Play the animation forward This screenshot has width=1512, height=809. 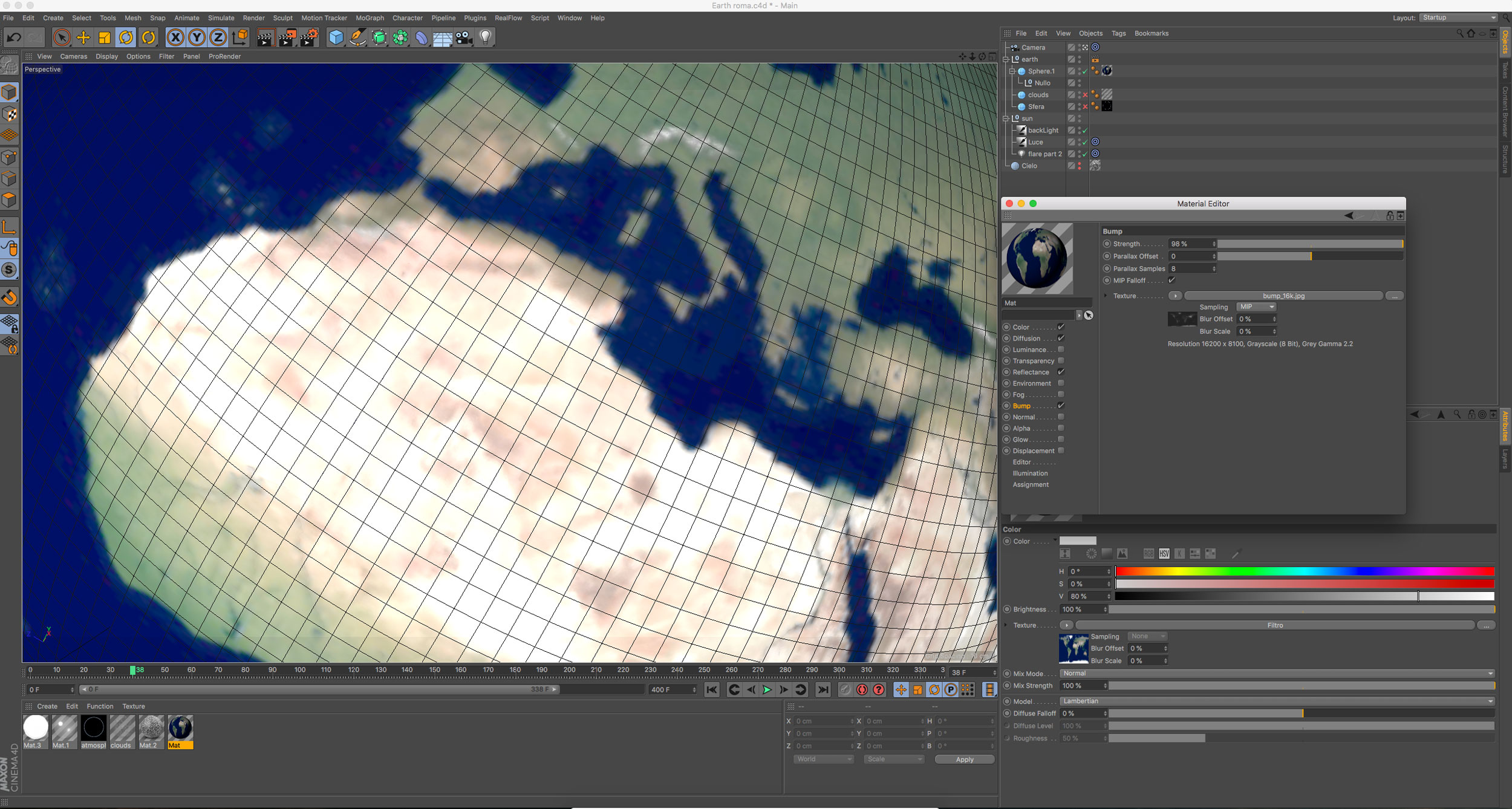pos(767,689)
